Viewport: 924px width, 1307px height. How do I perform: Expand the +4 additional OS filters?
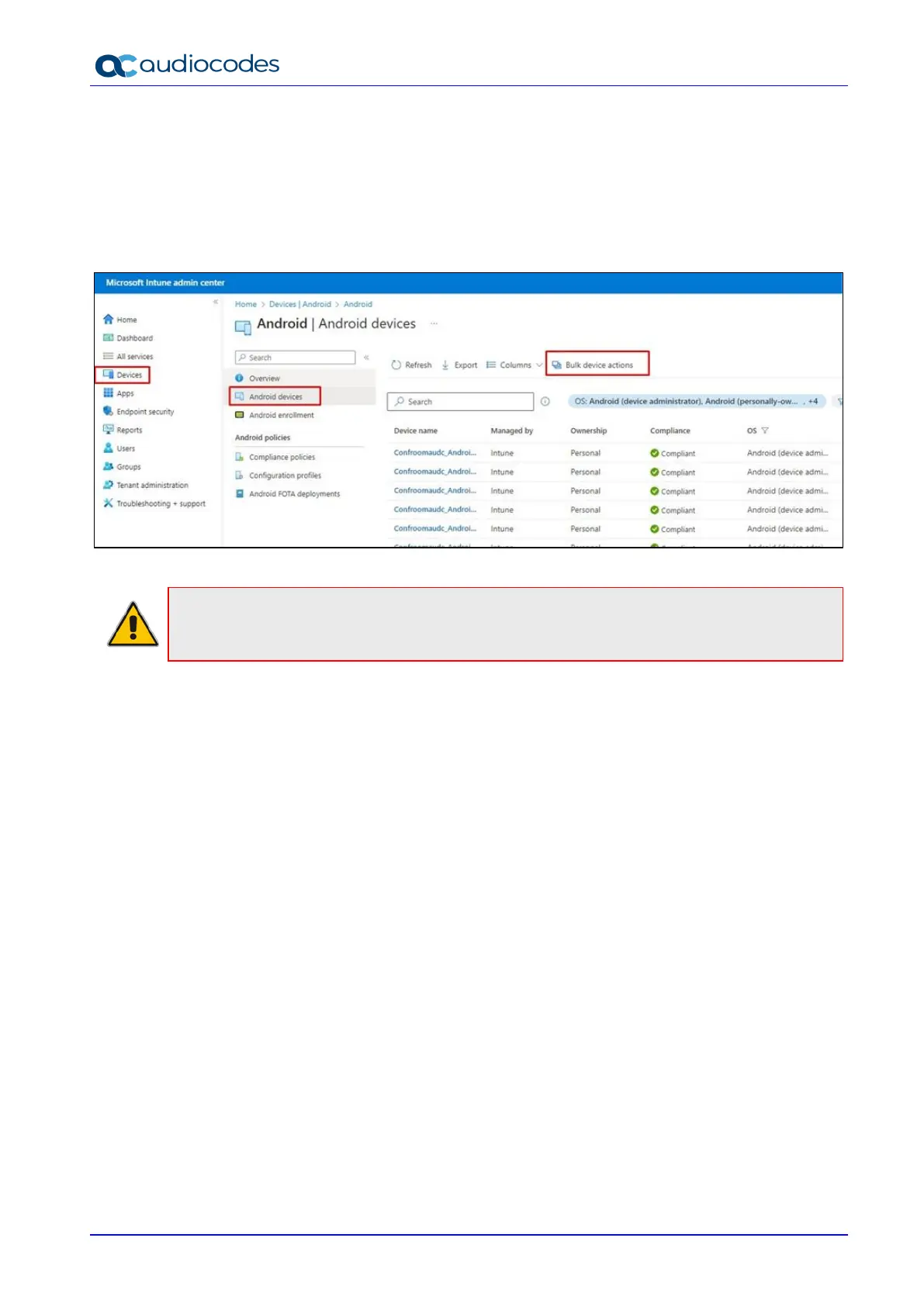click(x=813, y=402)
